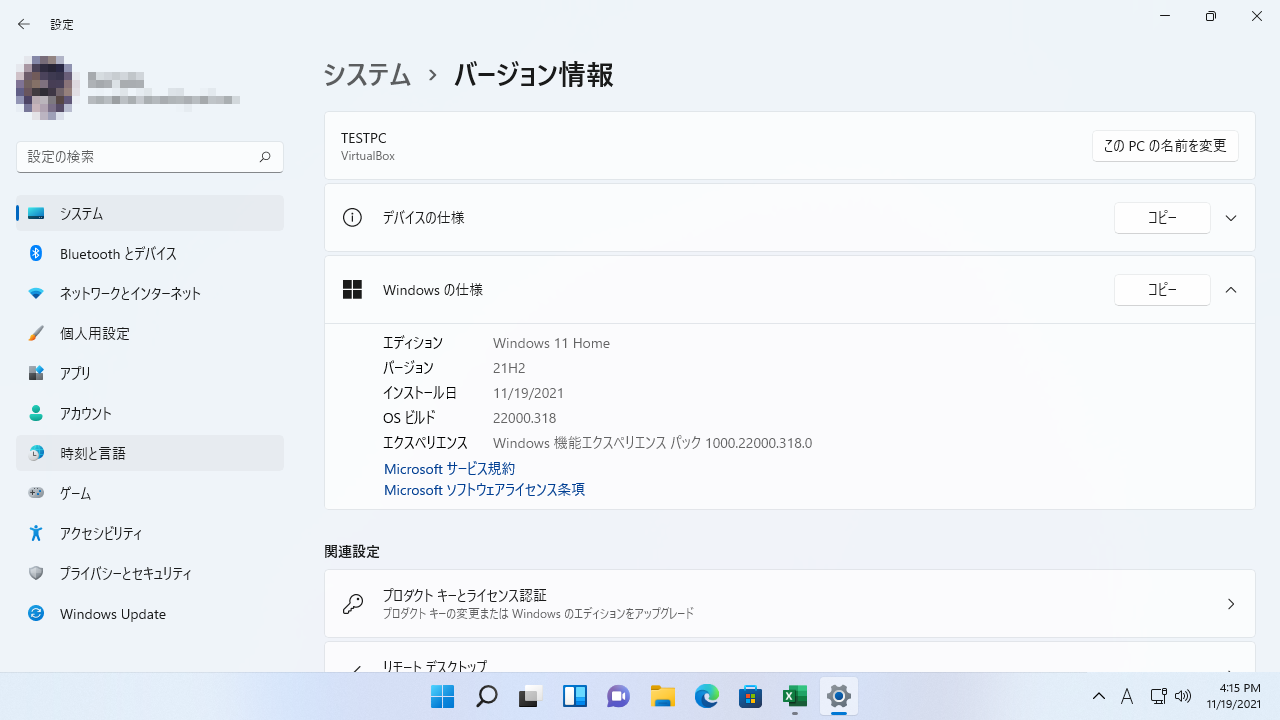The height and width of the screenshot is (720, 1280).
Task: Open Microsoft ソフトウェアライセンス条項 link
Action: (484, 490)
